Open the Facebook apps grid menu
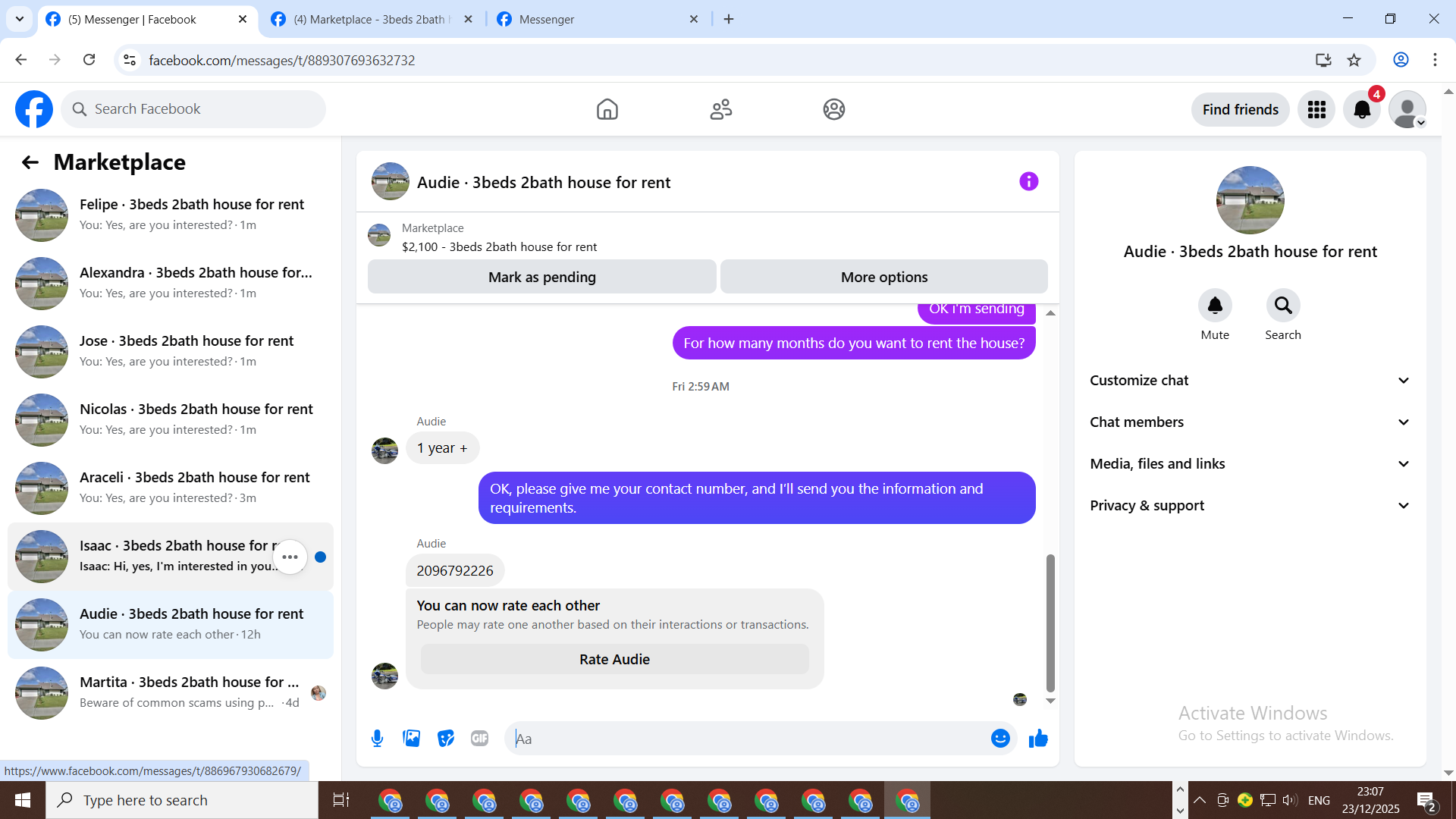The height and width of the screenshot is (819, 1456). point(1316,109)
